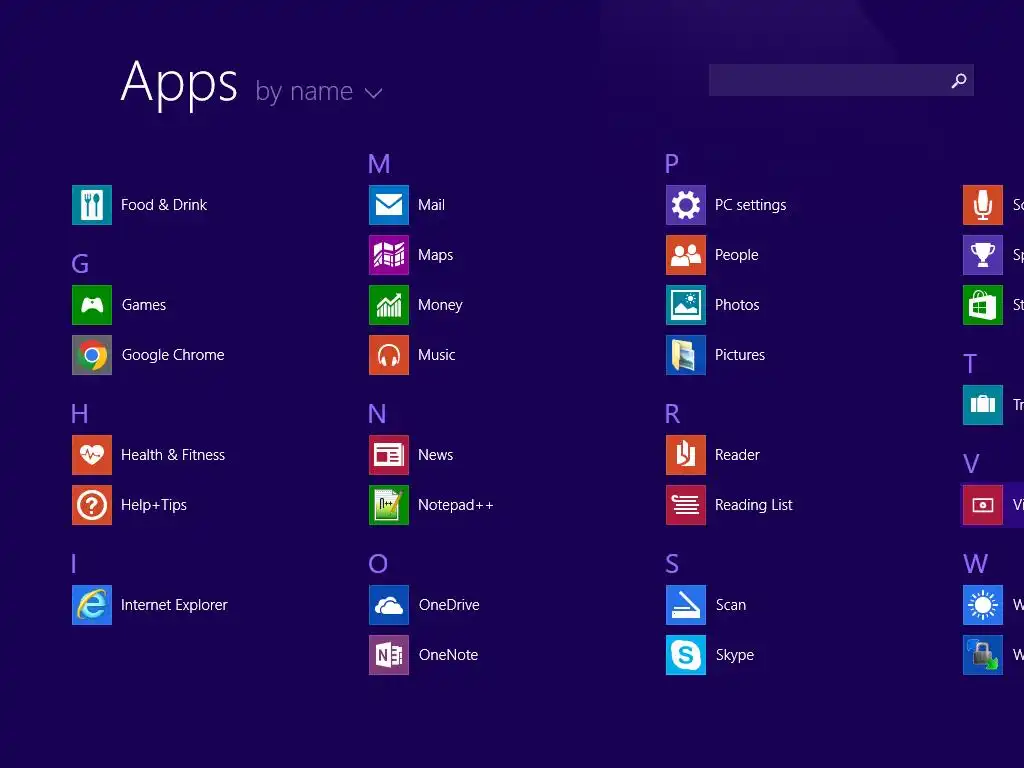Click the 'Internet Explorer' label
1024x768 pixels.
point(174,605)
